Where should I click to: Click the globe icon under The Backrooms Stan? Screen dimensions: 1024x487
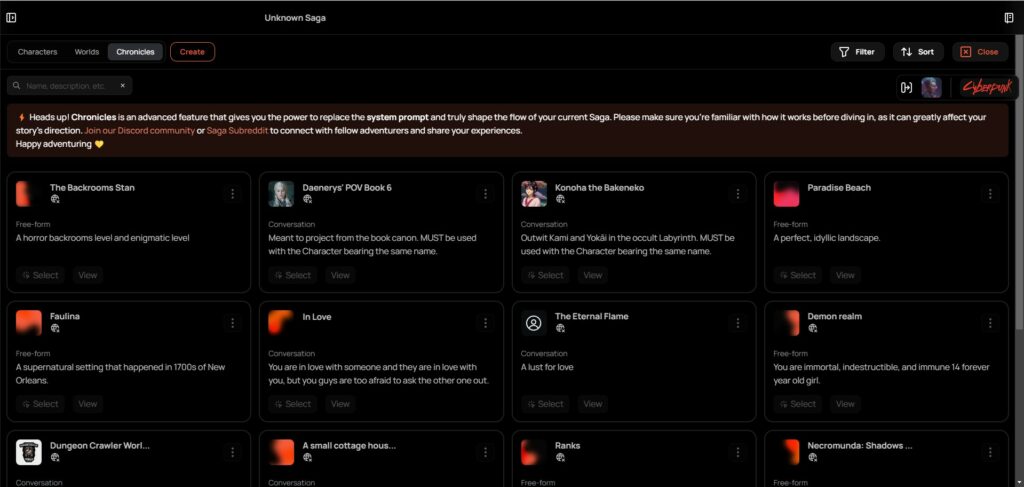55,200
